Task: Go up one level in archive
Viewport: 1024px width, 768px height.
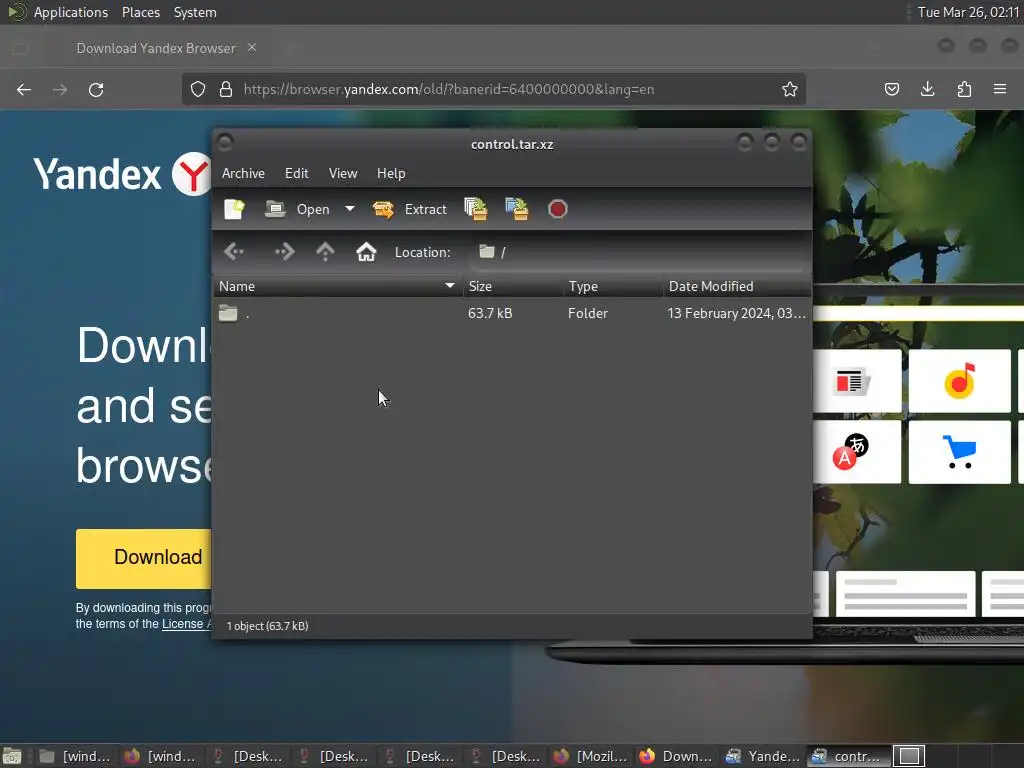Action: click(325, 251)
